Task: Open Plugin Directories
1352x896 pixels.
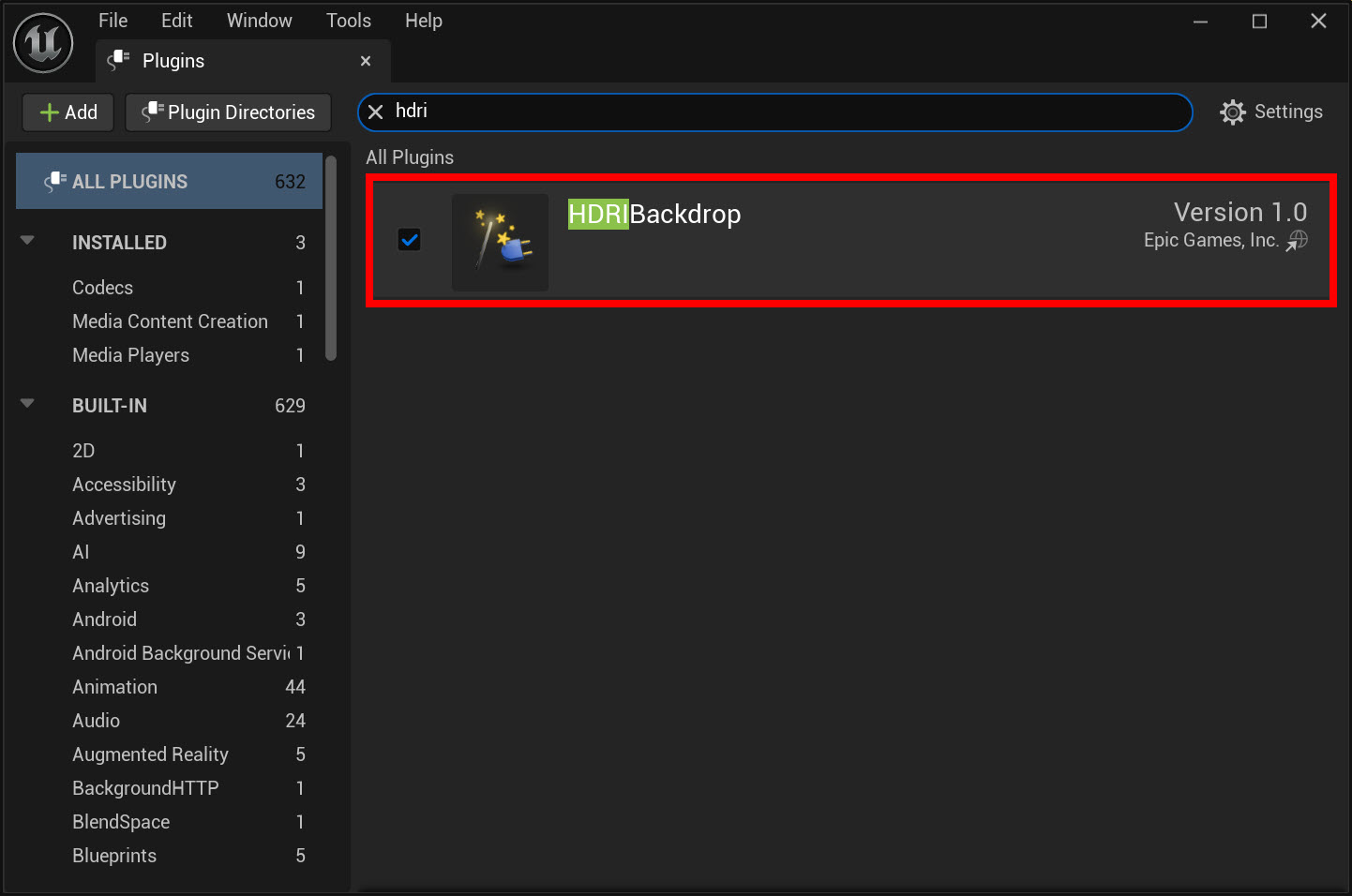Action: tap(228, 112)
